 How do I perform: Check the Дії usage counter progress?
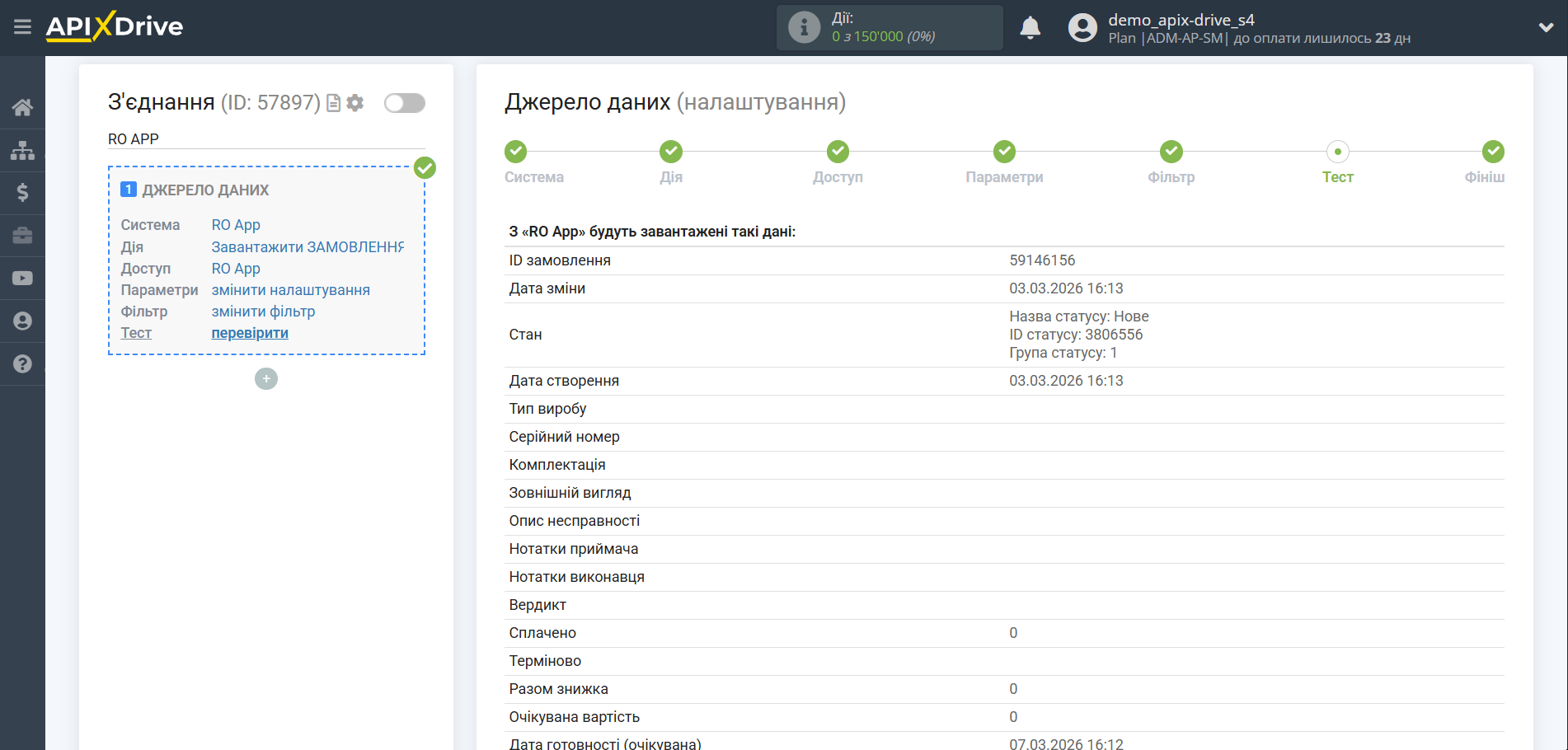[890, 27]
